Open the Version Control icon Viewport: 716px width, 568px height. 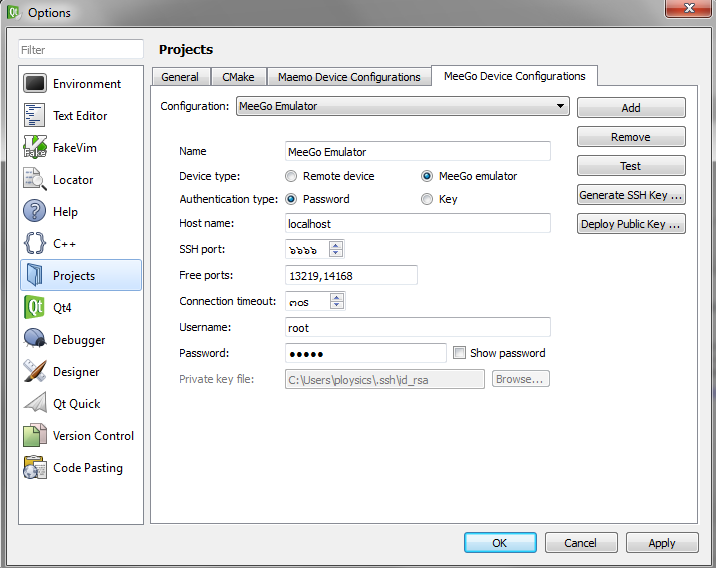pos(35,435)
